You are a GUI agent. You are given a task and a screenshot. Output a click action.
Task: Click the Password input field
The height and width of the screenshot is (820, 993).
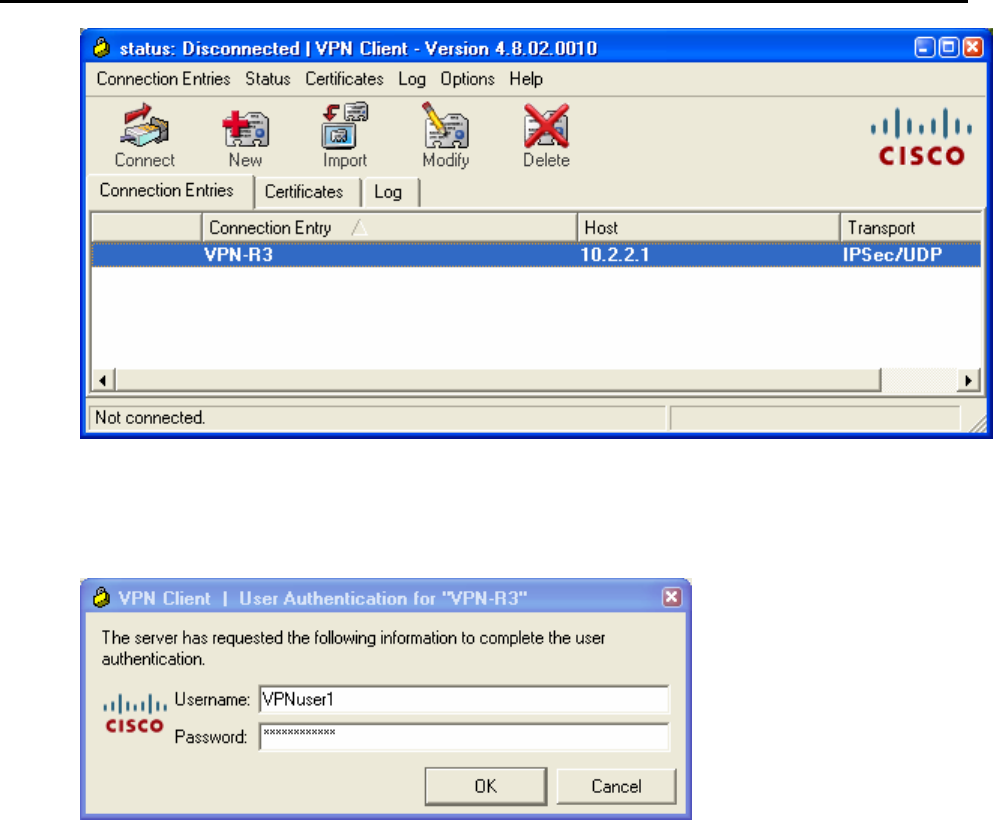coord(464,736)
